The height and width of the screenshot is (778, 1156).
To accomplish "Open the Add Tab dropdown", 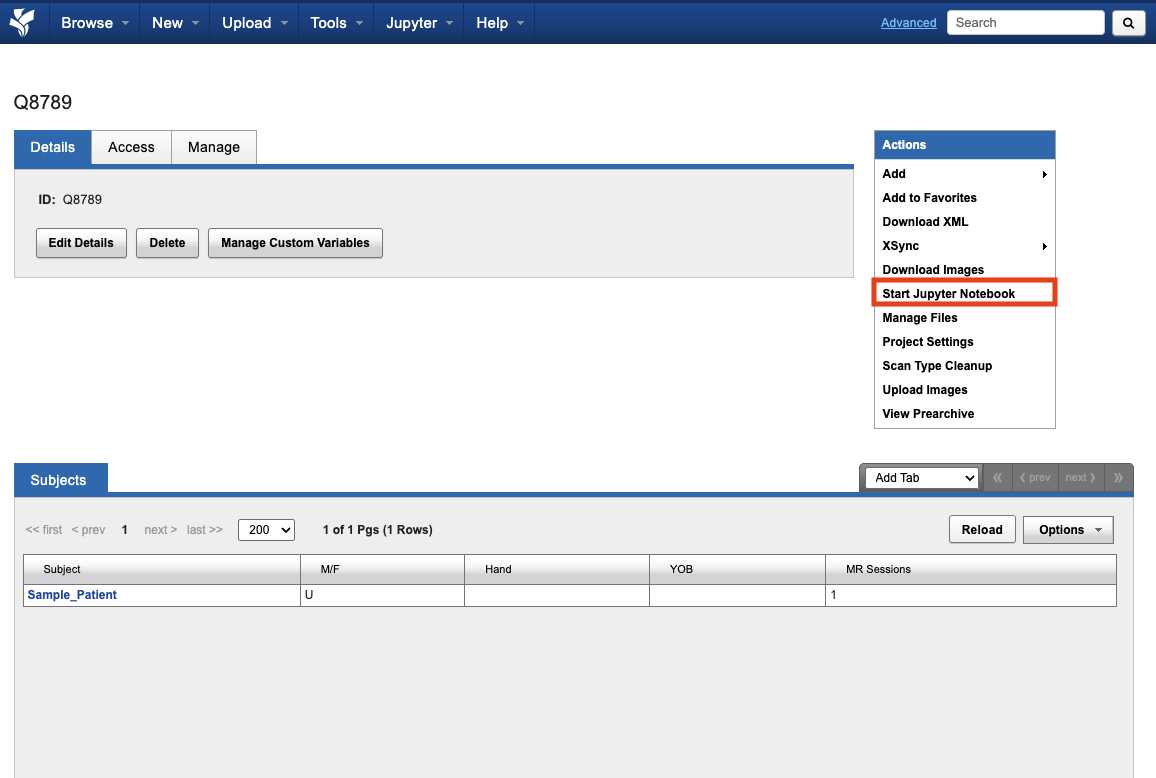I will pyautogui.click(x=920, y=478).
